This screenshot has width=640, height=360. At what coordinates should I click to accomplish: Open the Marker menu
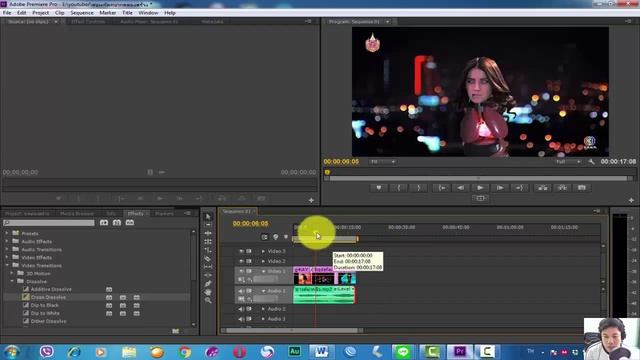coord(107,13)
